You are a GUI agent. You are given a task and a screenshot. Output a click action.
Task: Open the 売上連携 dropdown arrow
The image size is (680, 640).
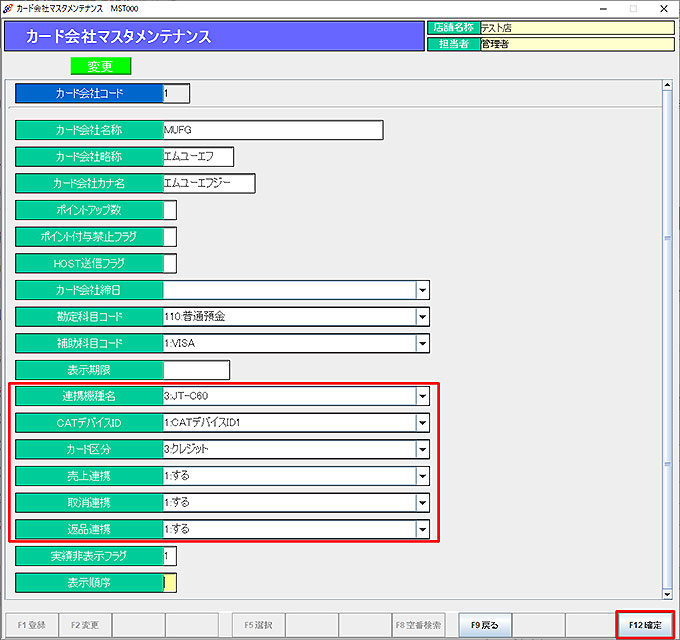422,476
